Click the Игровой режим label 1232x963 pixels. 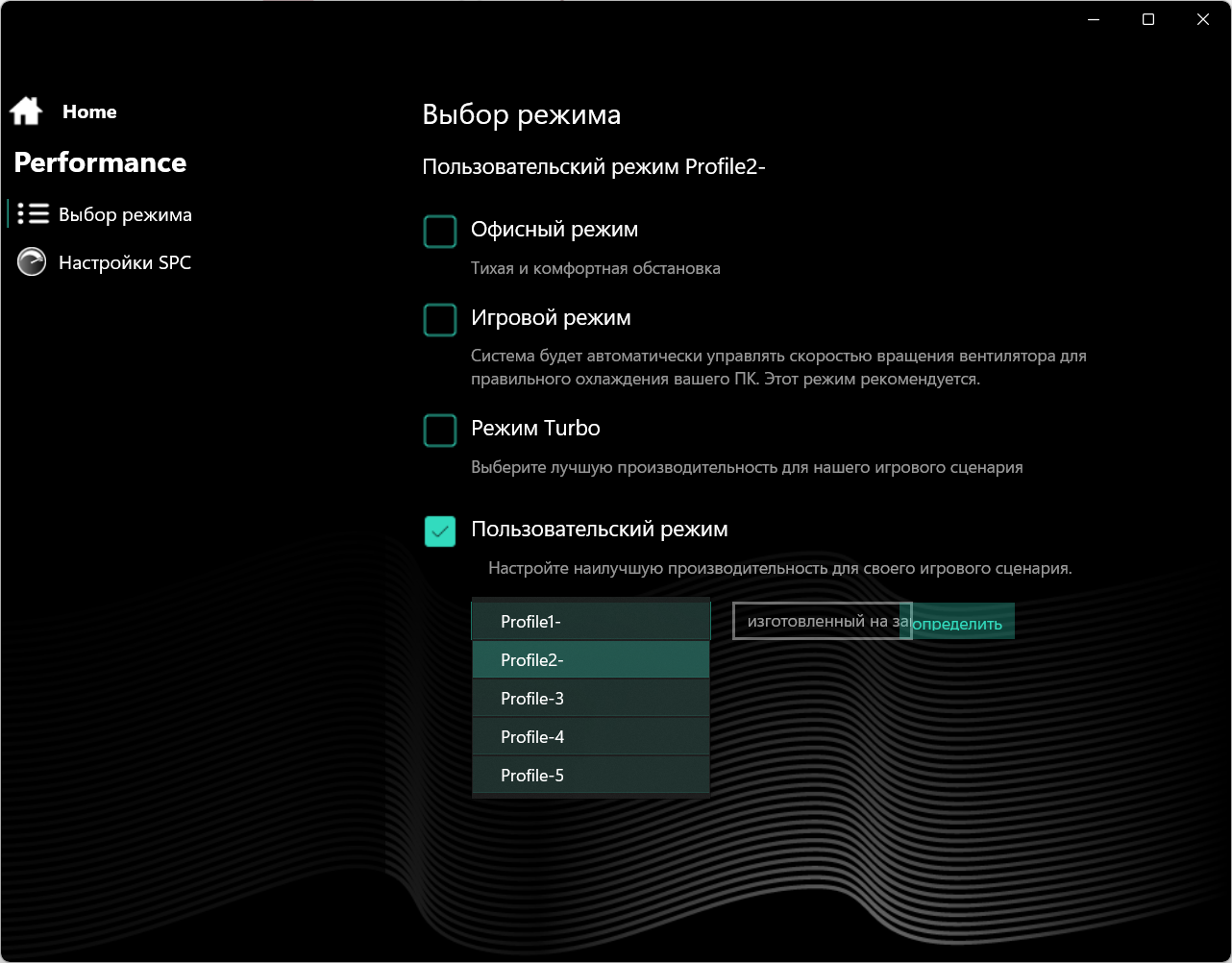tap(551, 318)
